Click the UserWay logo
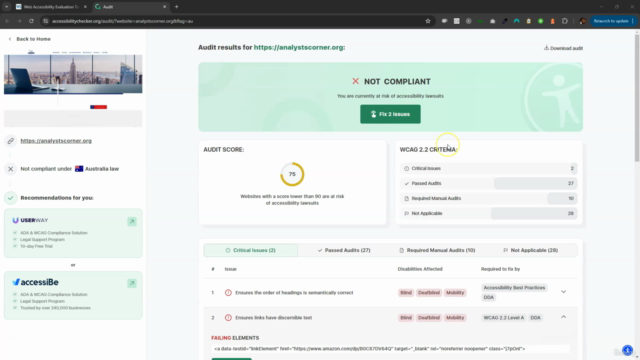This screenshot has width=640, height=360. point(30,220)
